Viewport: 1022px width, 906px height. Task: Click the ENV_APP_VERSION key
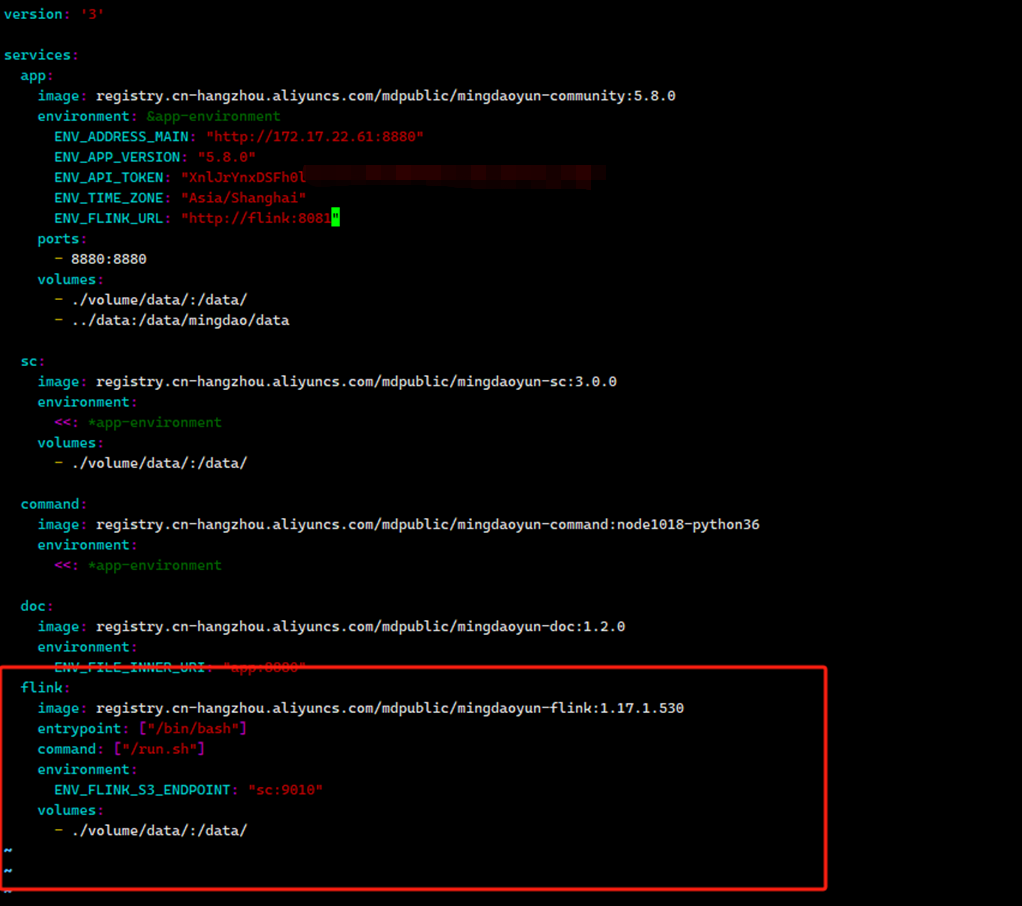pyautogui.click(x=117, y=157)
